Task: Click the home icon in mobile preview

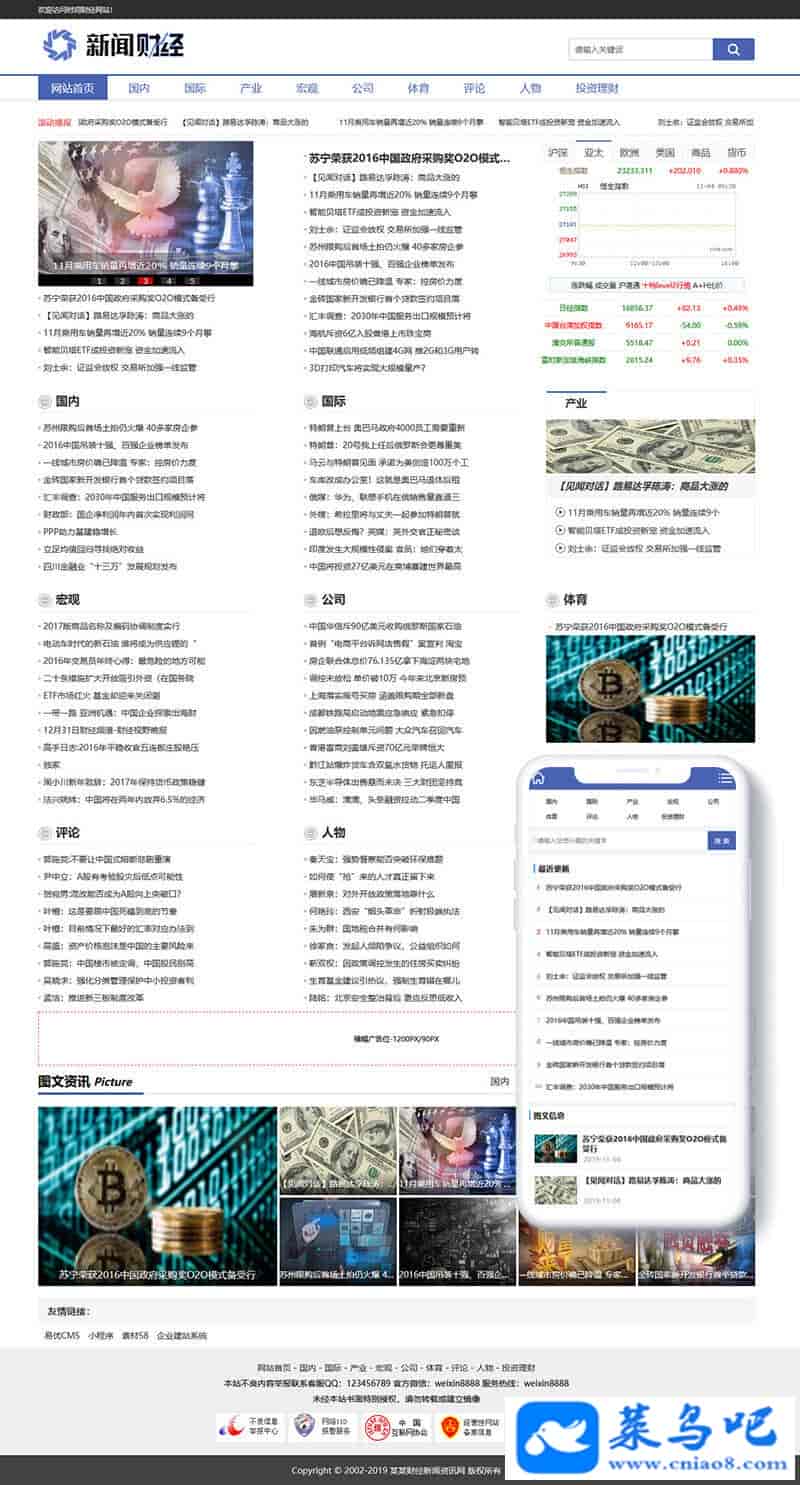Action: point(538,779)
